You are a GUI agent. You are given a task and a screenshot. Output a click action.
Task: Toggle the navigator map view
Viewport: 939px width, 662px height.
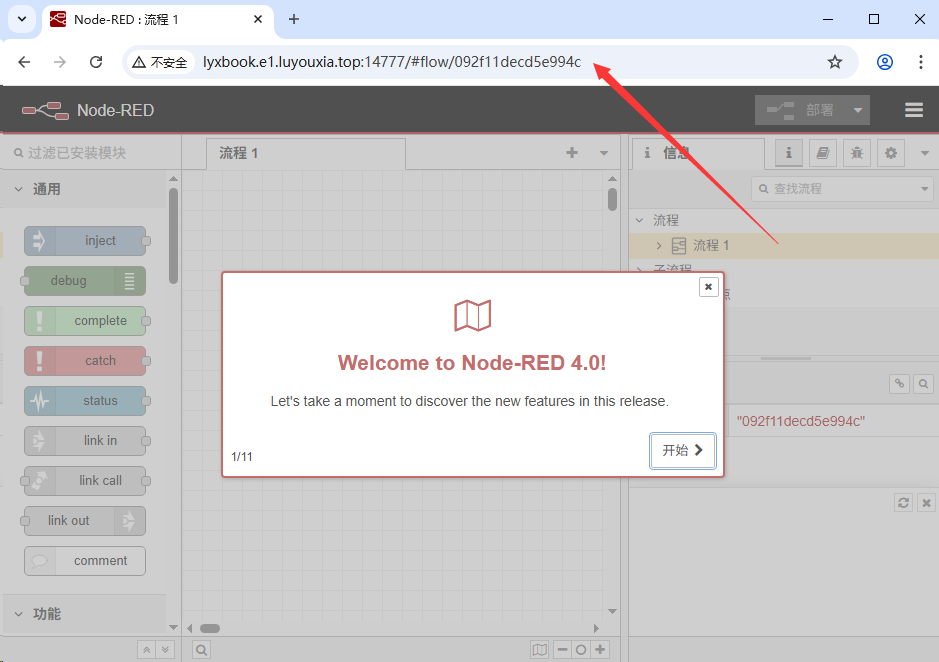pos(540,650)
